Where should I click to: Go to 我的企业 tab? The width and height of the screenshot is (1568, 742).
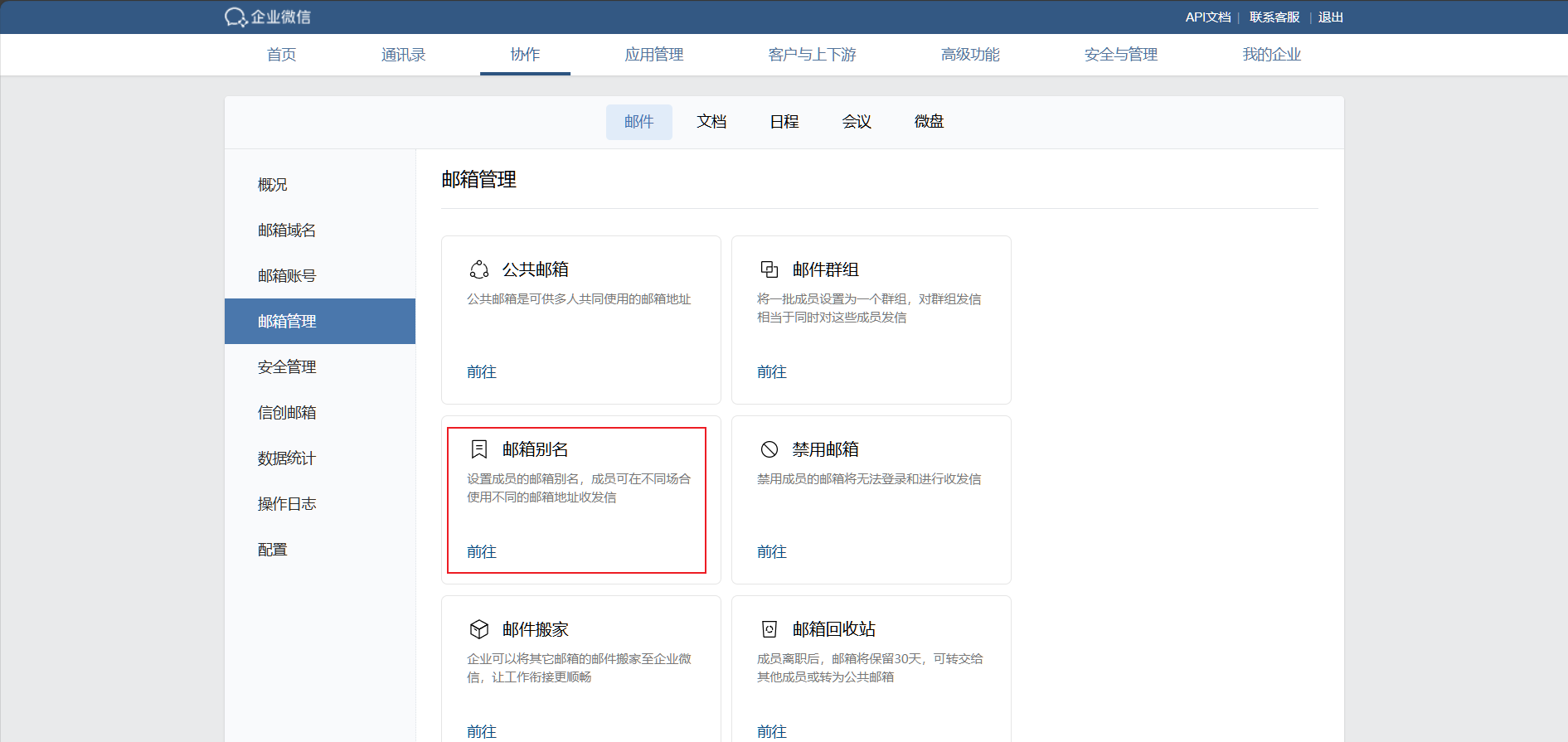tap(1272, 55)
